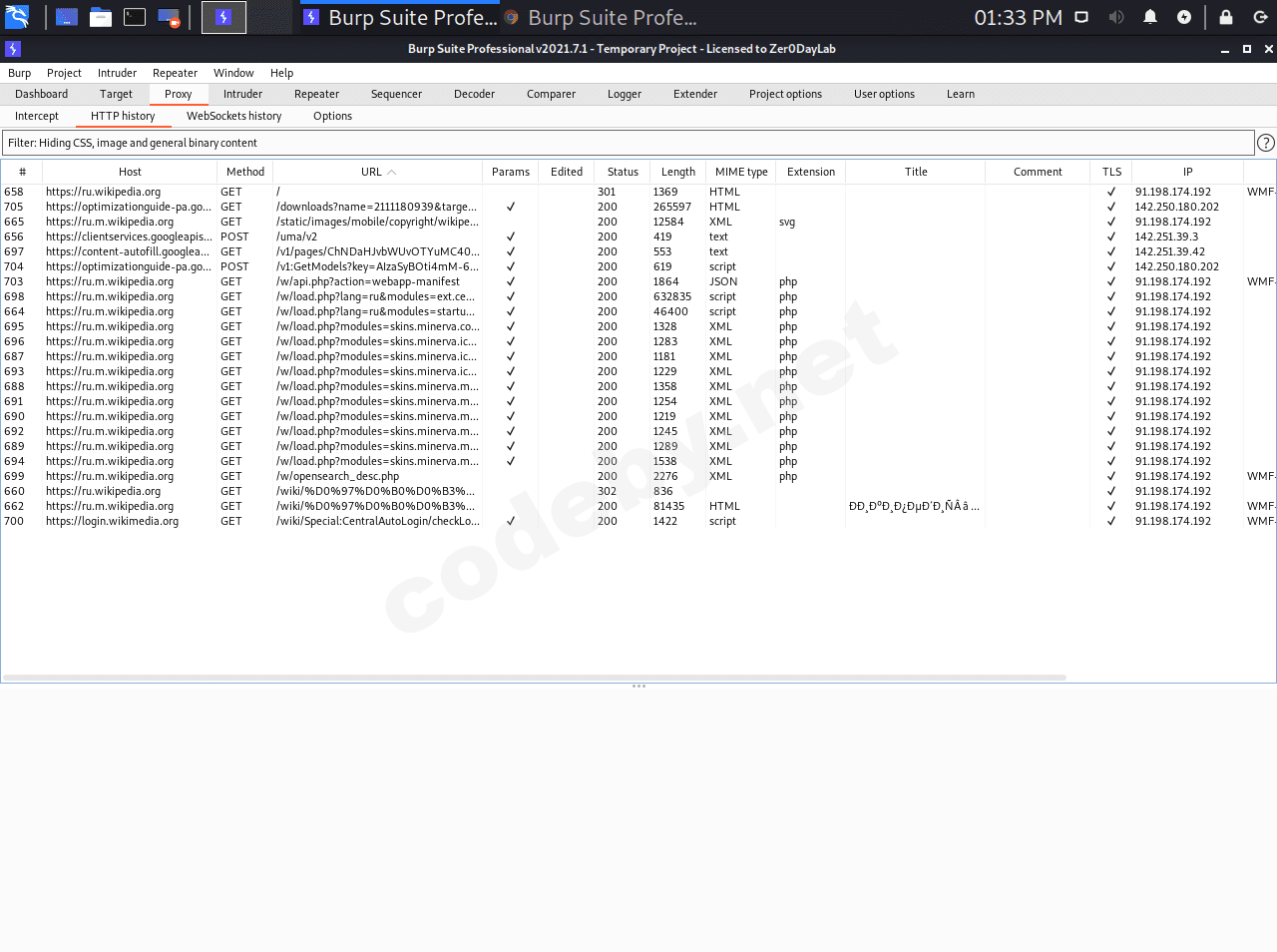Click the lock screen padlock icon
Image resolution: width=1277 pixels, height=952 pixels.
tap(1226, 17)
